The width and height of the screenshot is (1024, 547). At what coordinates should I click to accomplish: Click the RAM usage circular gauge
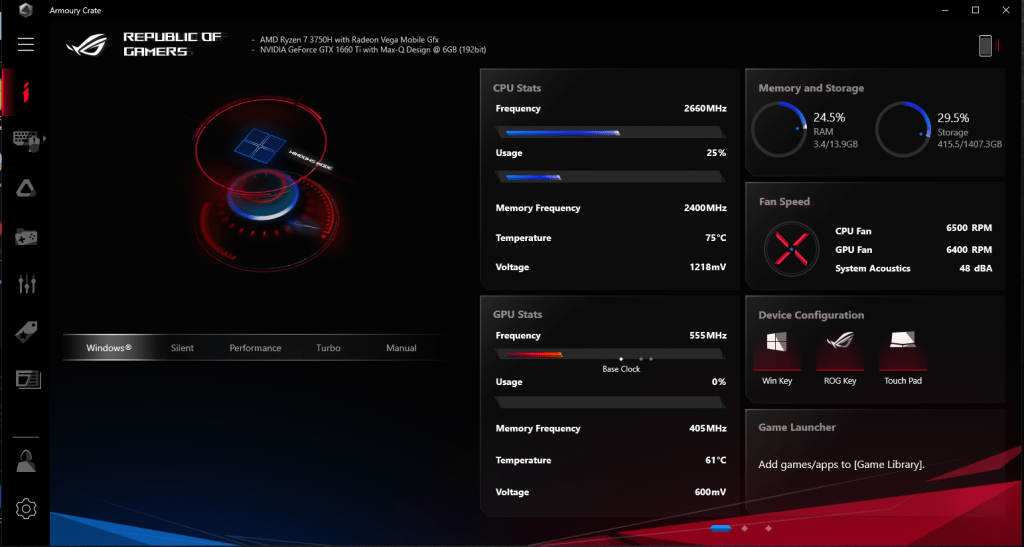(779, 129)
